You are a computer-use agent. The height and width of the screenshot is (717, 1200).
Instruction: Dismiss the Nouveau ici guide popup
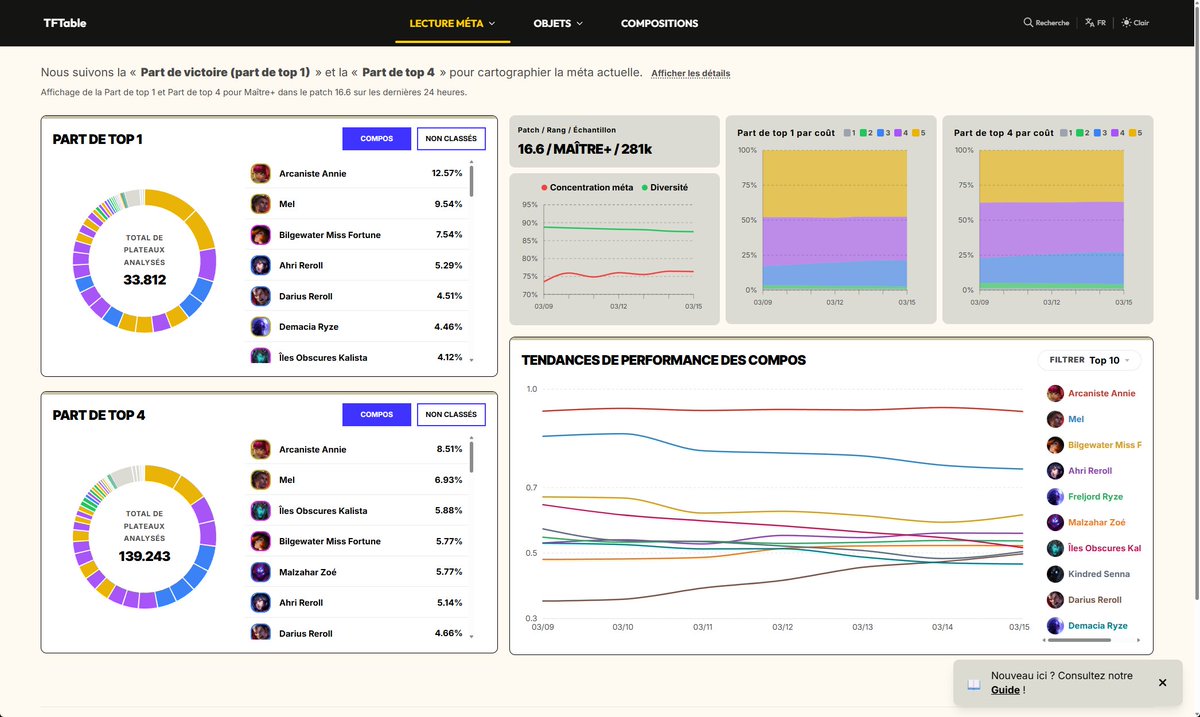(1162, 683)
